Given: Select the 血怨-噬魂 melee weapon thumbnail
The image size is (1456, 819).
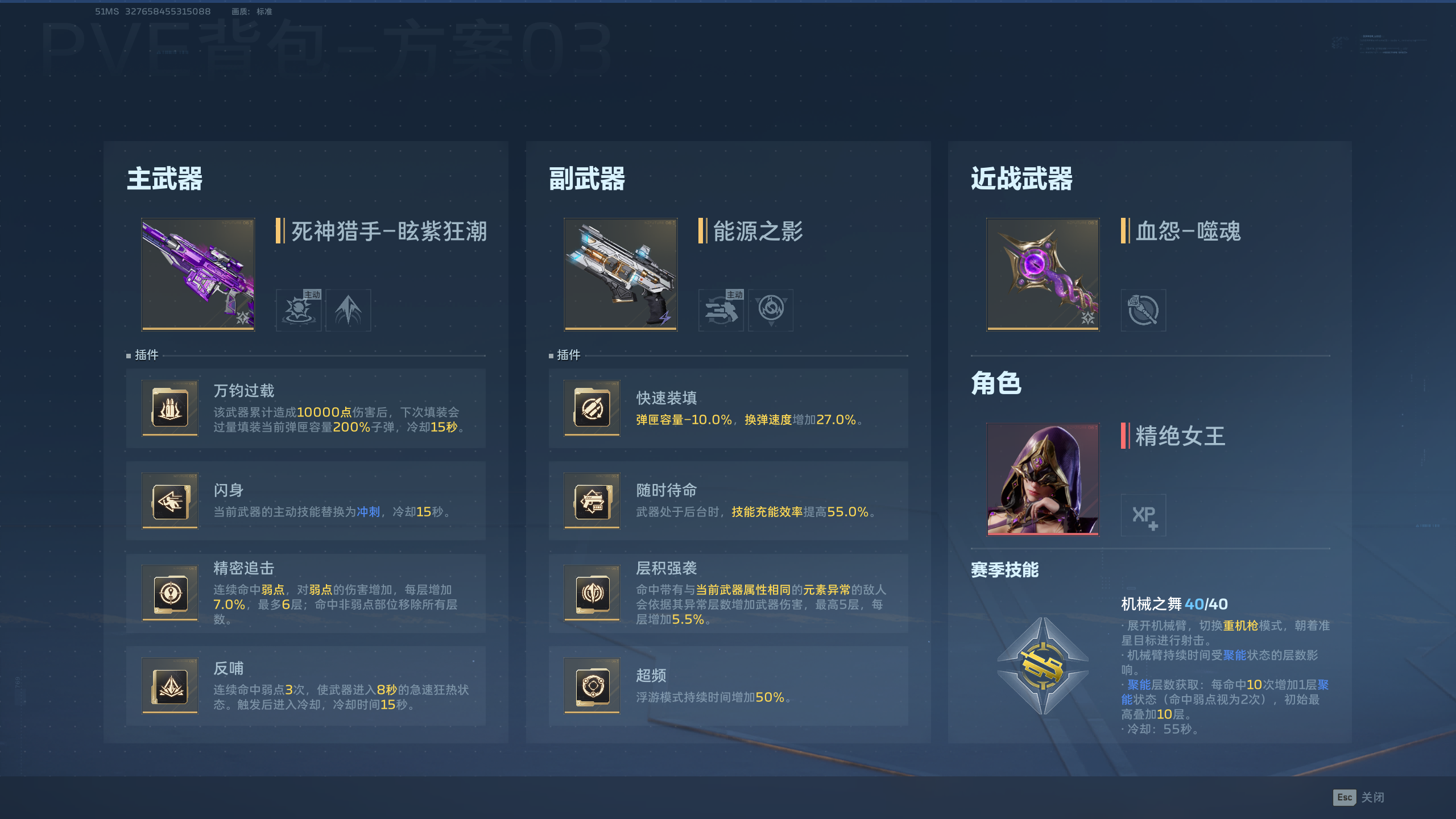Looking at the screenshot, I should tap(1043, 275).
